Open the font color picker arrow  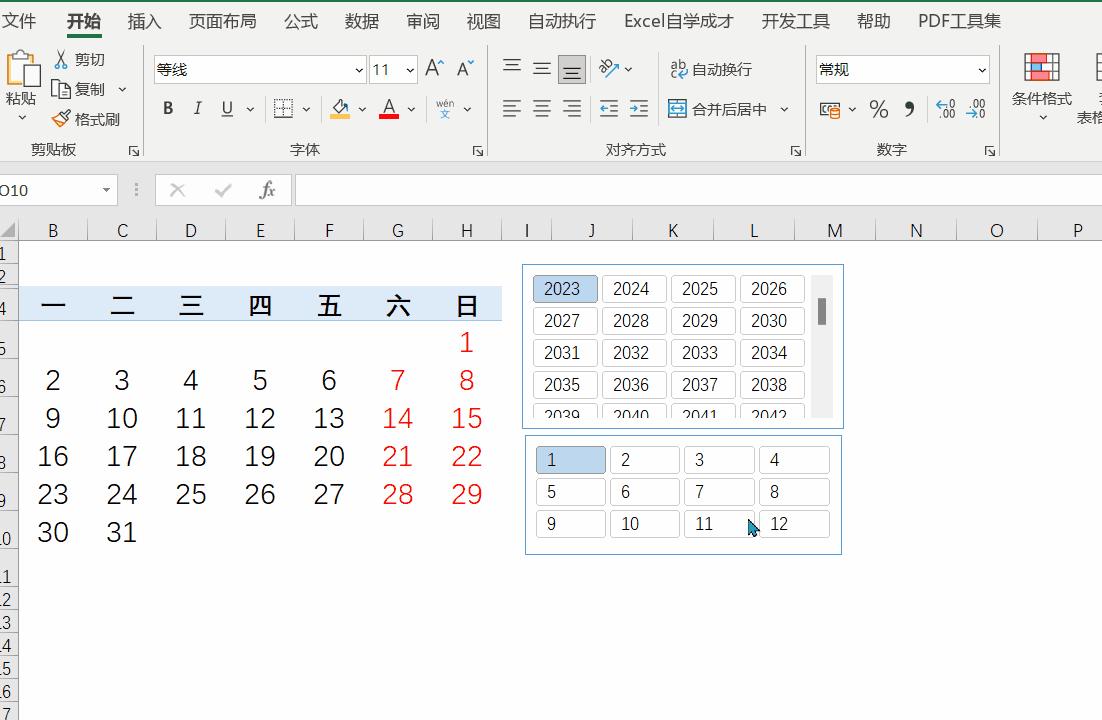(410, 109)
